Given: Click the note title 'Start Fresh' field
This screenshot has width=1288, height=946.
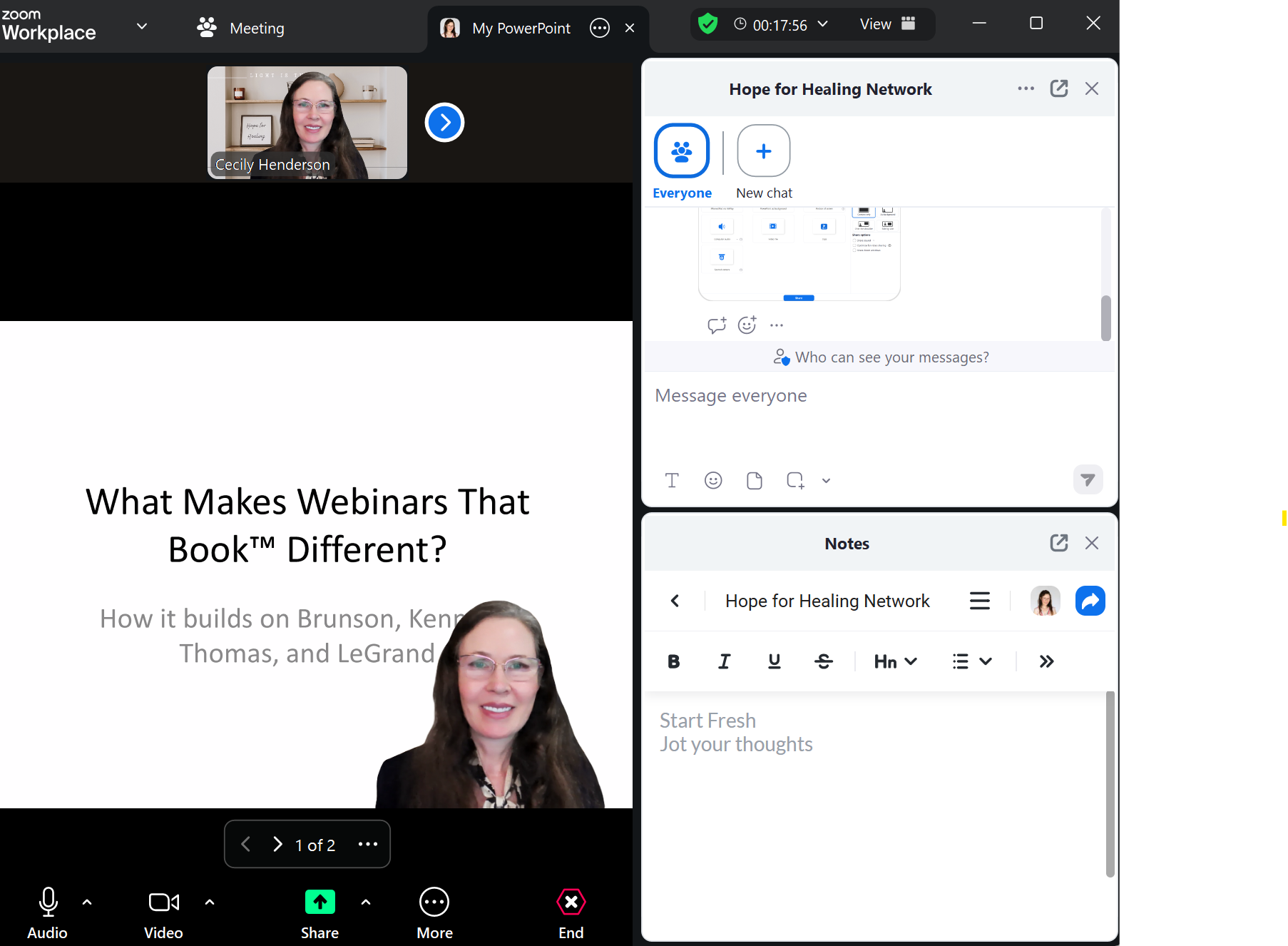Looking at the screenshot, I should click(x=707, y=721).
